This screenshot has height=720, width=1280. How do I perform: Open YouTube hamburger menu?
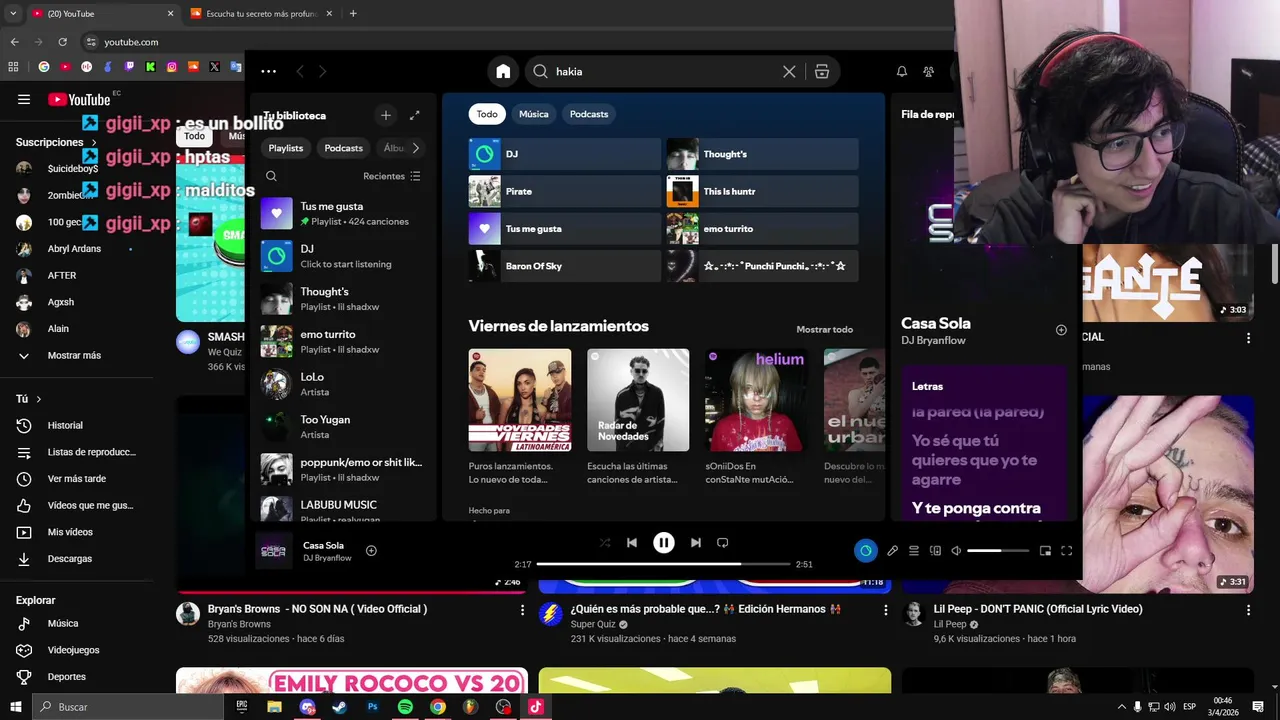(x=24, y=99)
